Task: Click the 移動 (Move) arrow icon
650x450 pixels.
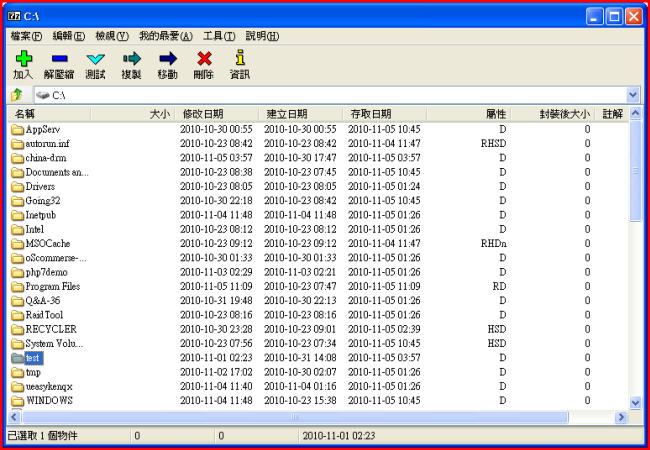Action: click(x=167, y=59)
